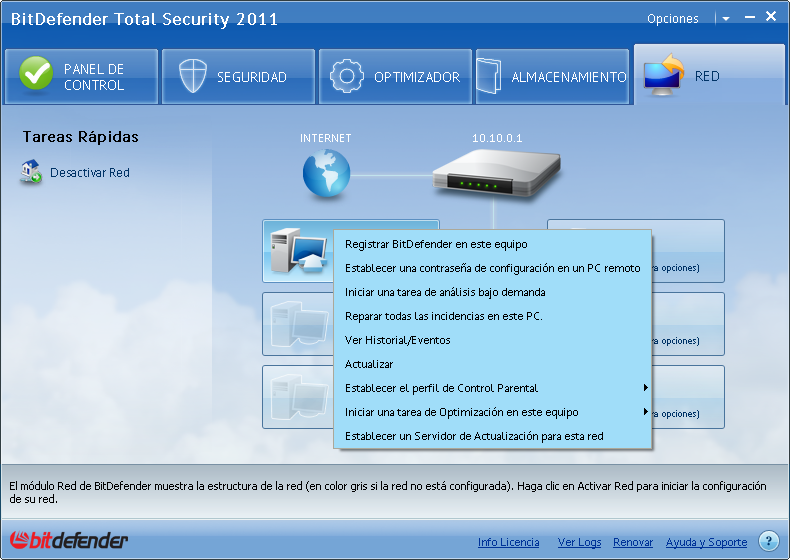The image size is (790, 560).
Task: Click the Almacenamiento file vault icon
Action: (490, 76)
